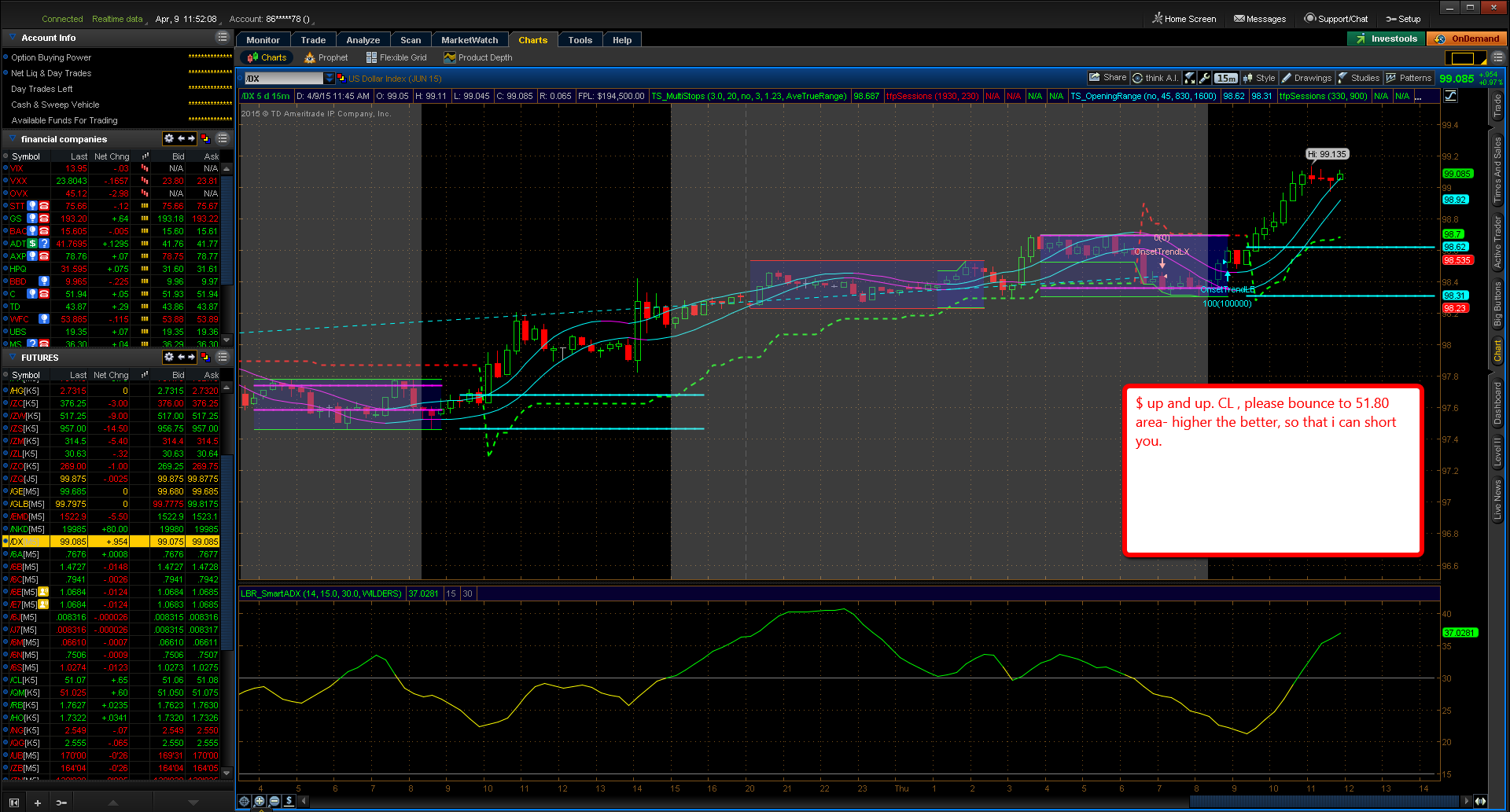Open the Style candlestick menu
Viewport: 1510px width, 812px height.
pyautogui.click(x=1258, y=78)
